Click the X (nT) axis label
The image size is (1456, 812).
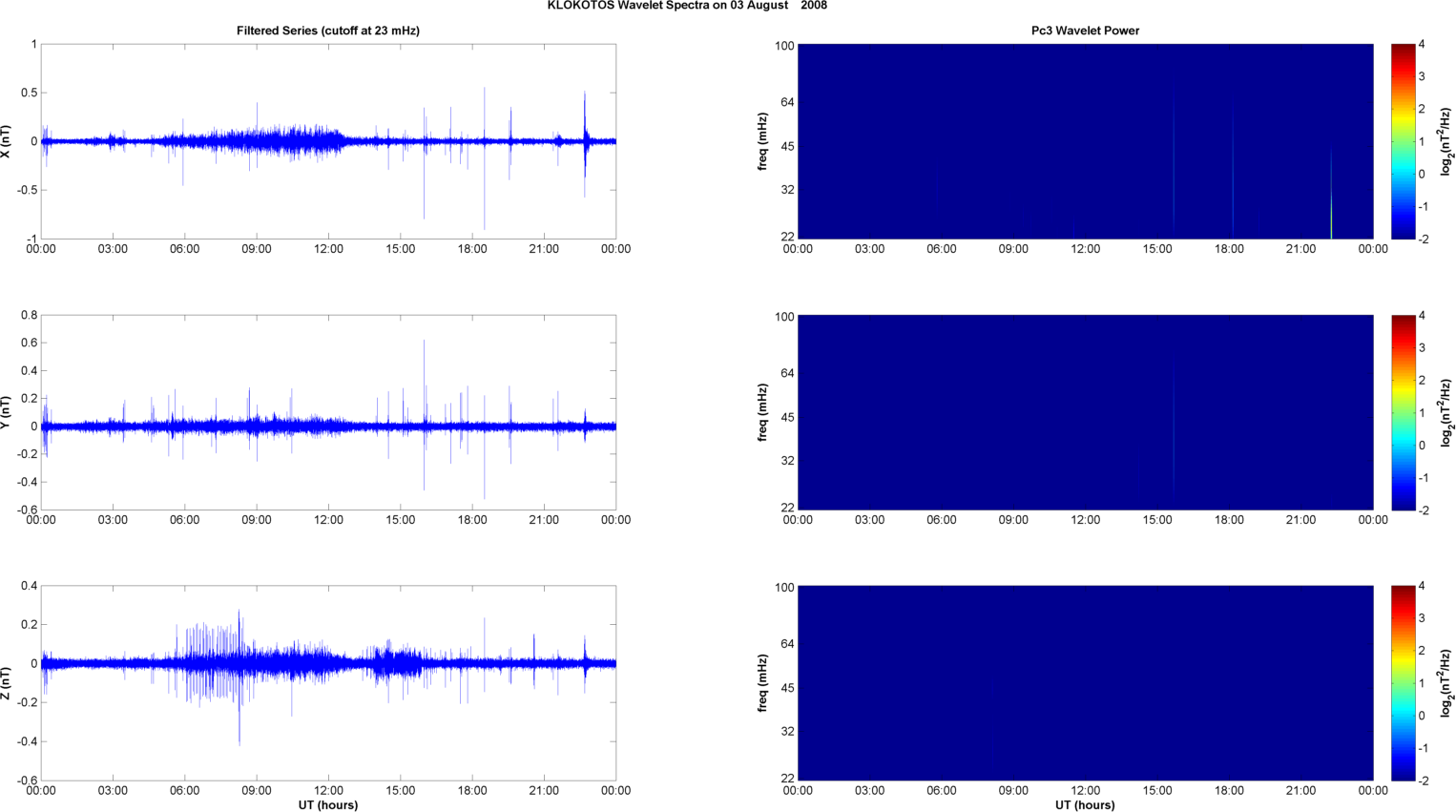click(x=7, y=141)
